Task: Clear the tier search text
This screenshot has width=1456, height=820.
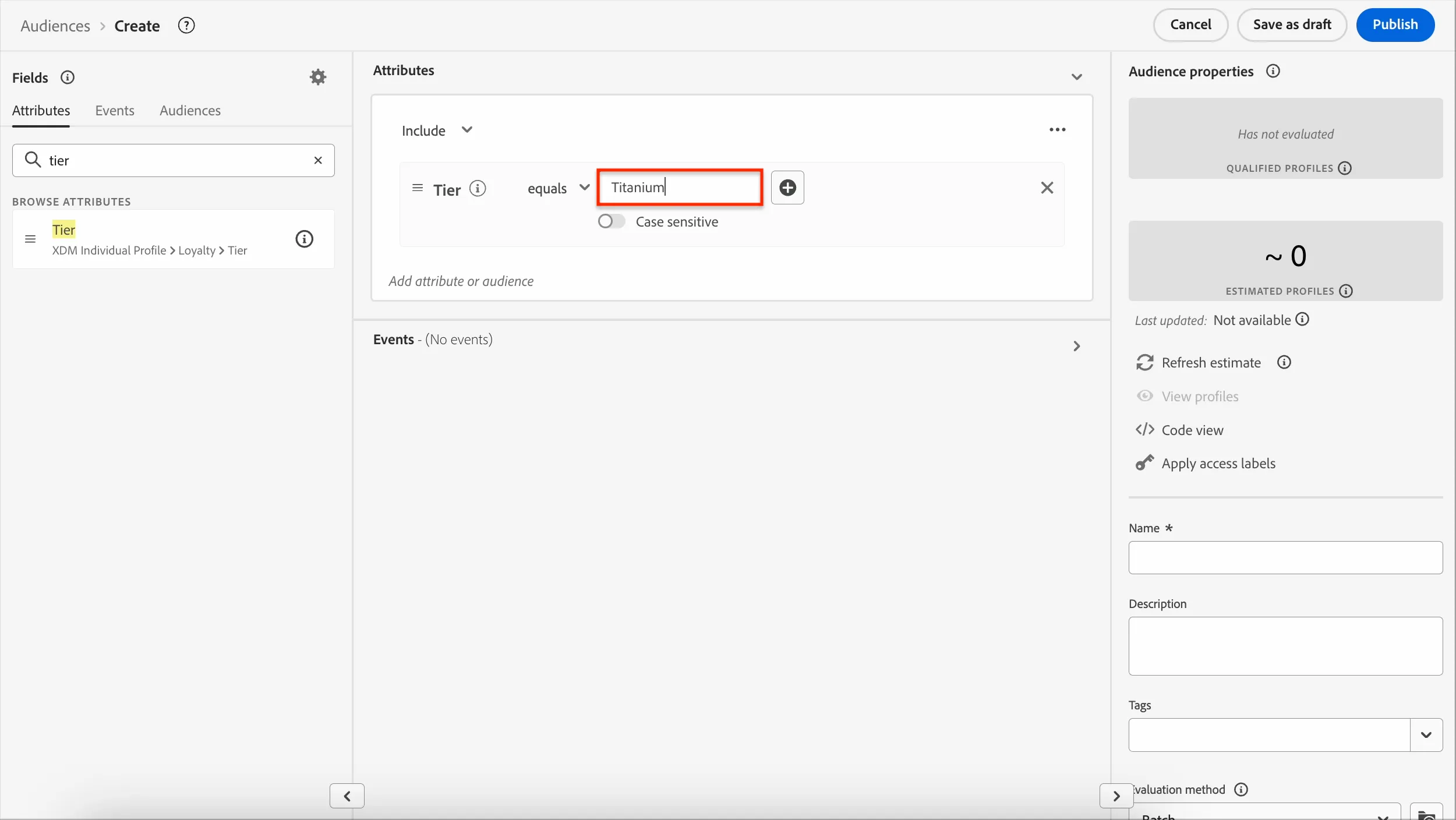Action: tap(318, 160)
